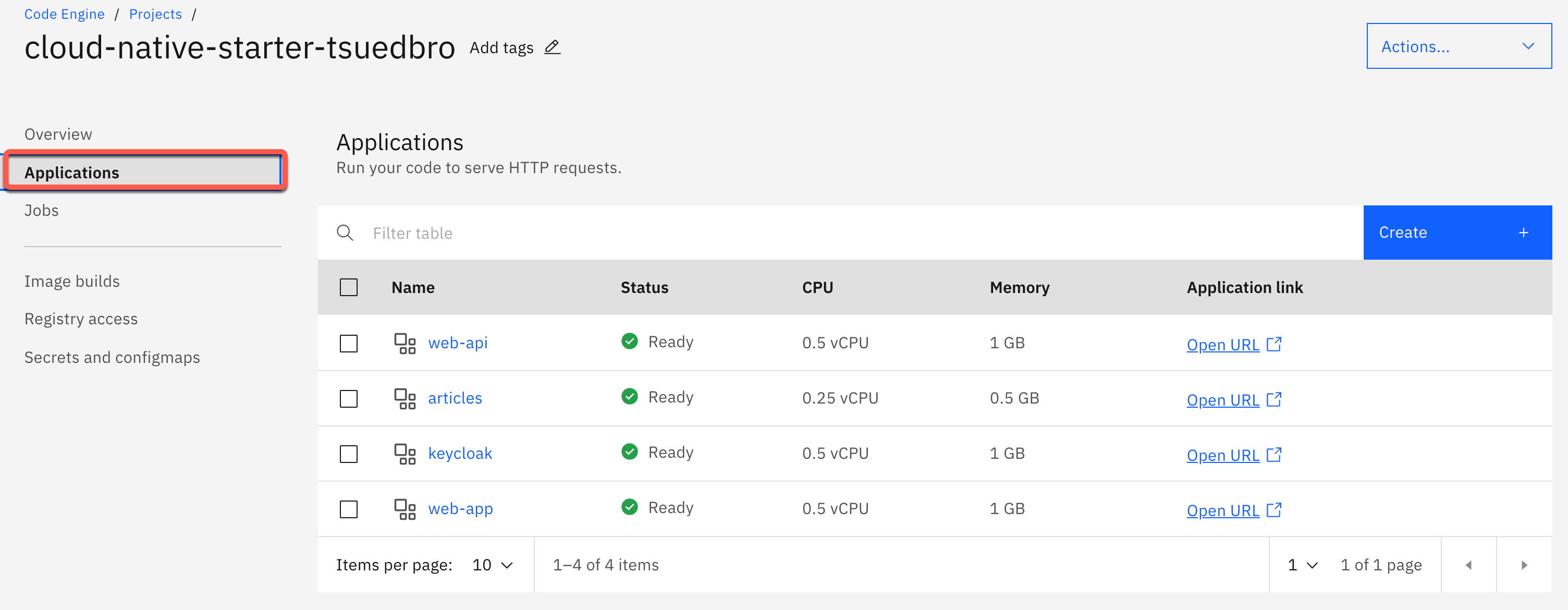The width and height of the screenshot is (1568, 610).
Task: Click the green Ready status icon for web-api
Action: coord(629,341)
